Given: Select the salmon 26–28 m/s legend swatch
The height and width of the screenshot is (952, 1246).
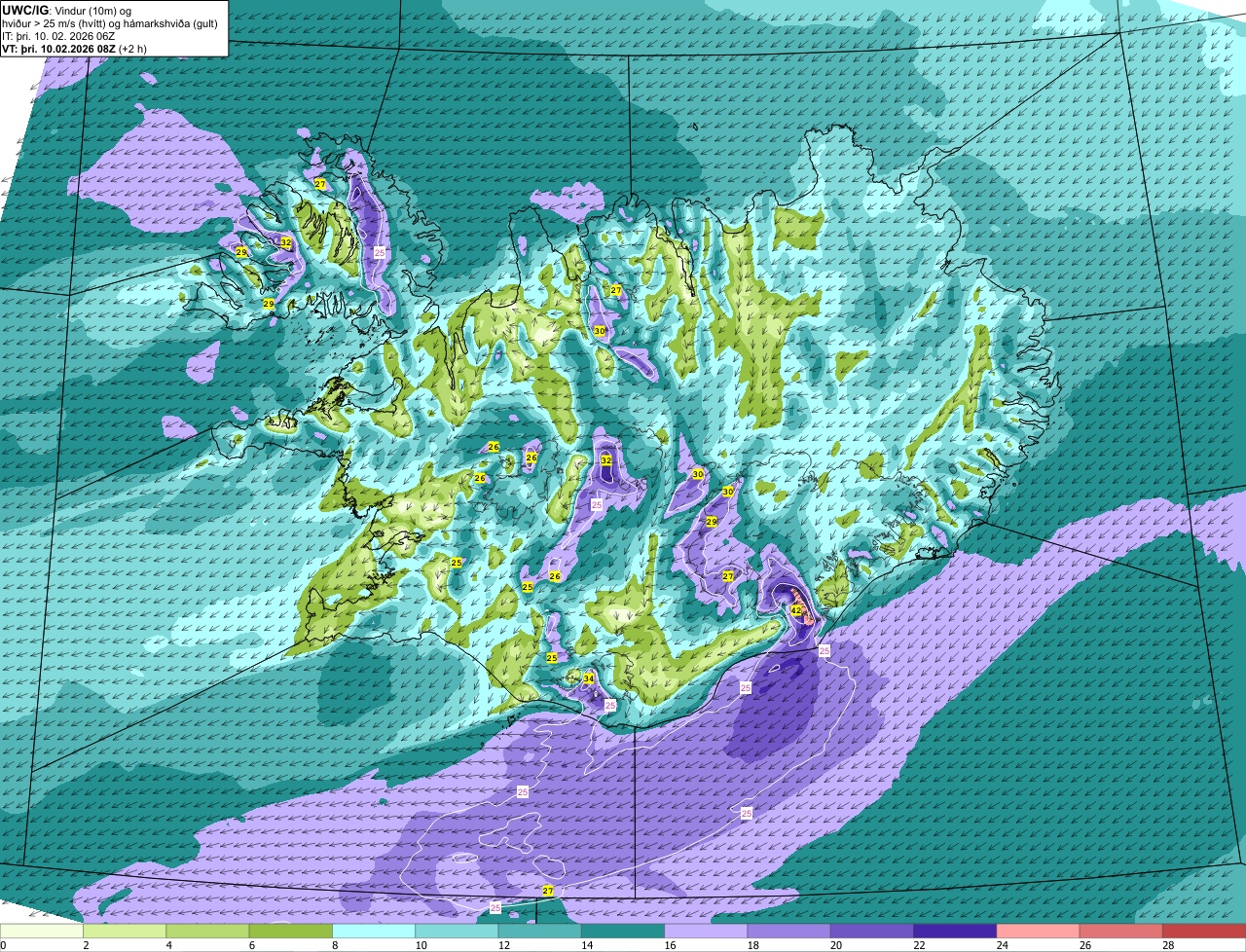Looking at the screenshot, I should tap(1121, 931).
